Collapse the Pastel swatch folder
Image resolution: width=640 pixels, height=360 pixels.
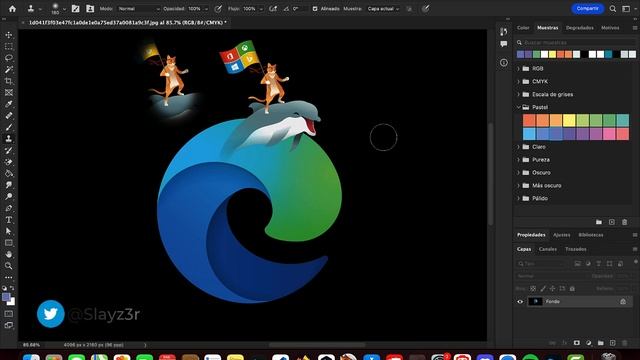[x=518, y=107]
